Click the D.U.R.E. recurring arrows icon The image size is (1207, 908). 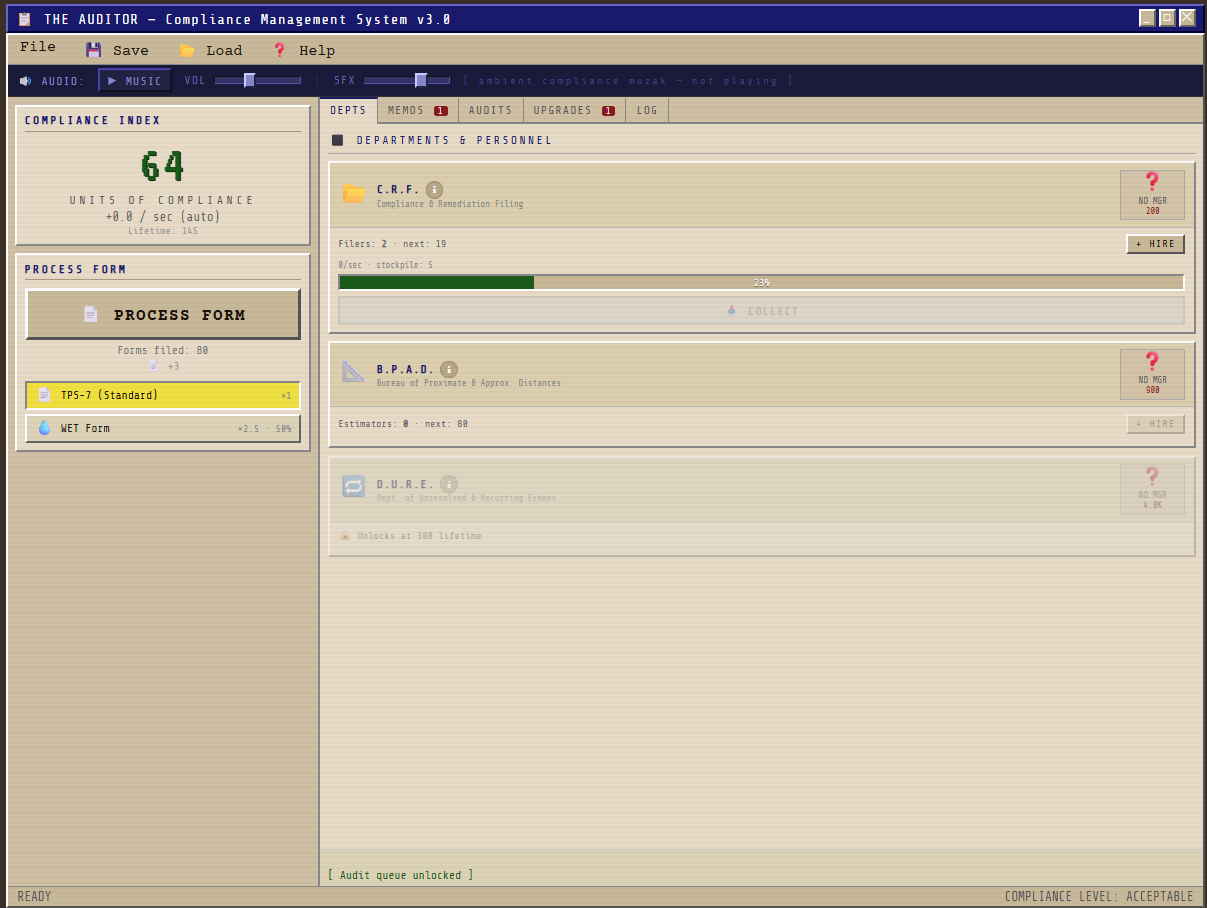pos(354,486)
